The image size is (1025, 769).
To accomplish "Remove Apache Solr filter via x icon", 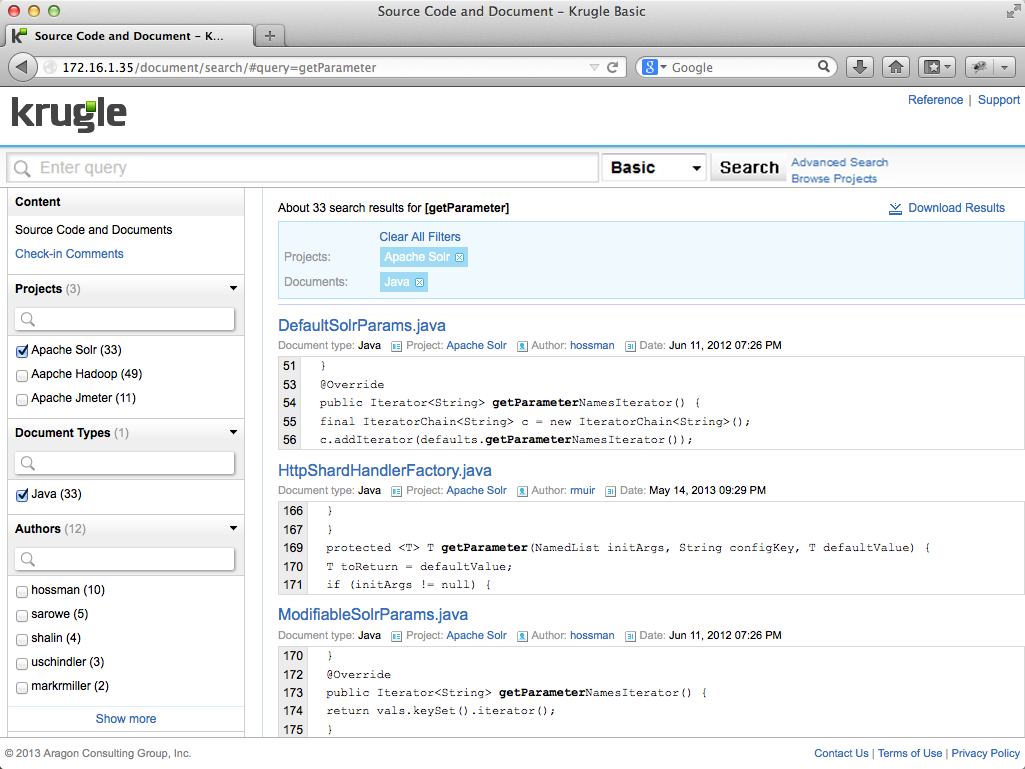I will point(460,258).
